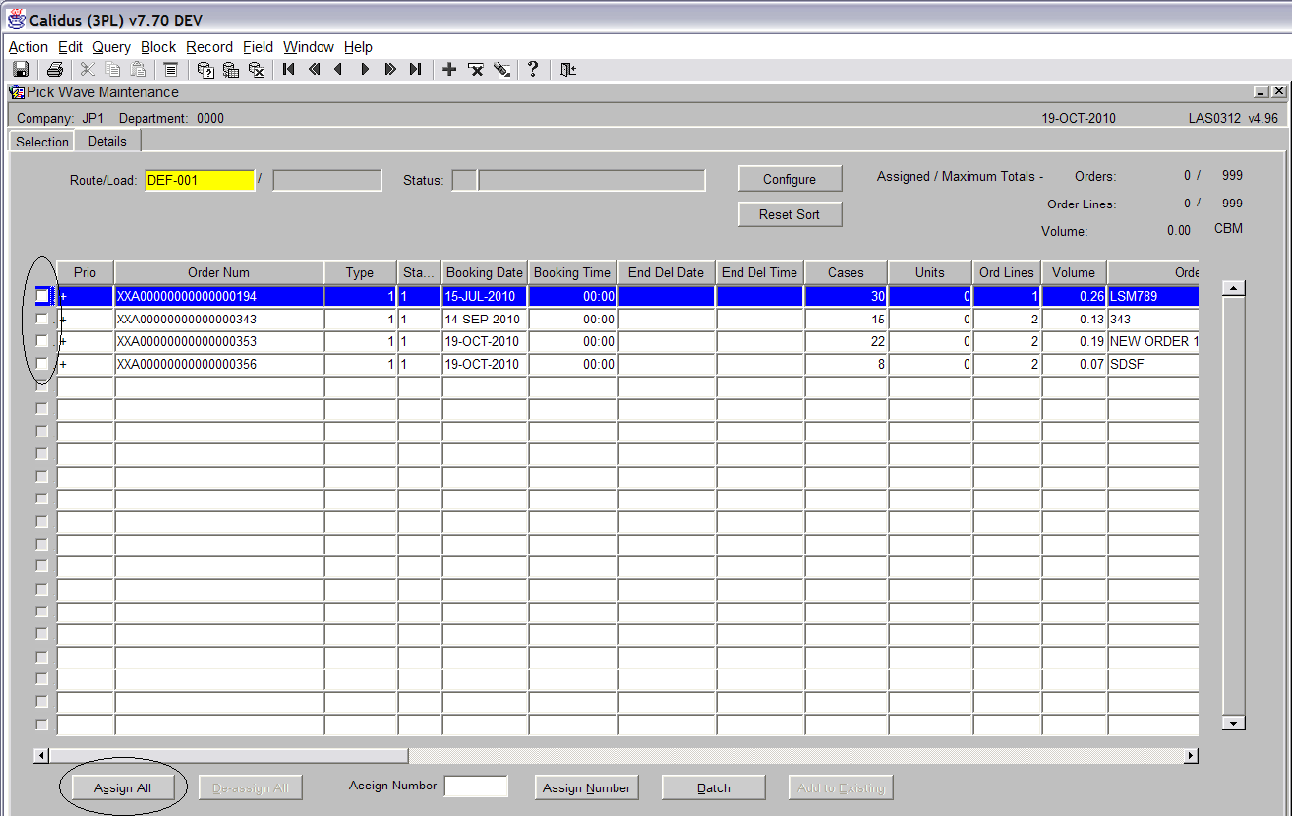
Task: Click the Help question mark icon
Action: [x=534, y=69]
